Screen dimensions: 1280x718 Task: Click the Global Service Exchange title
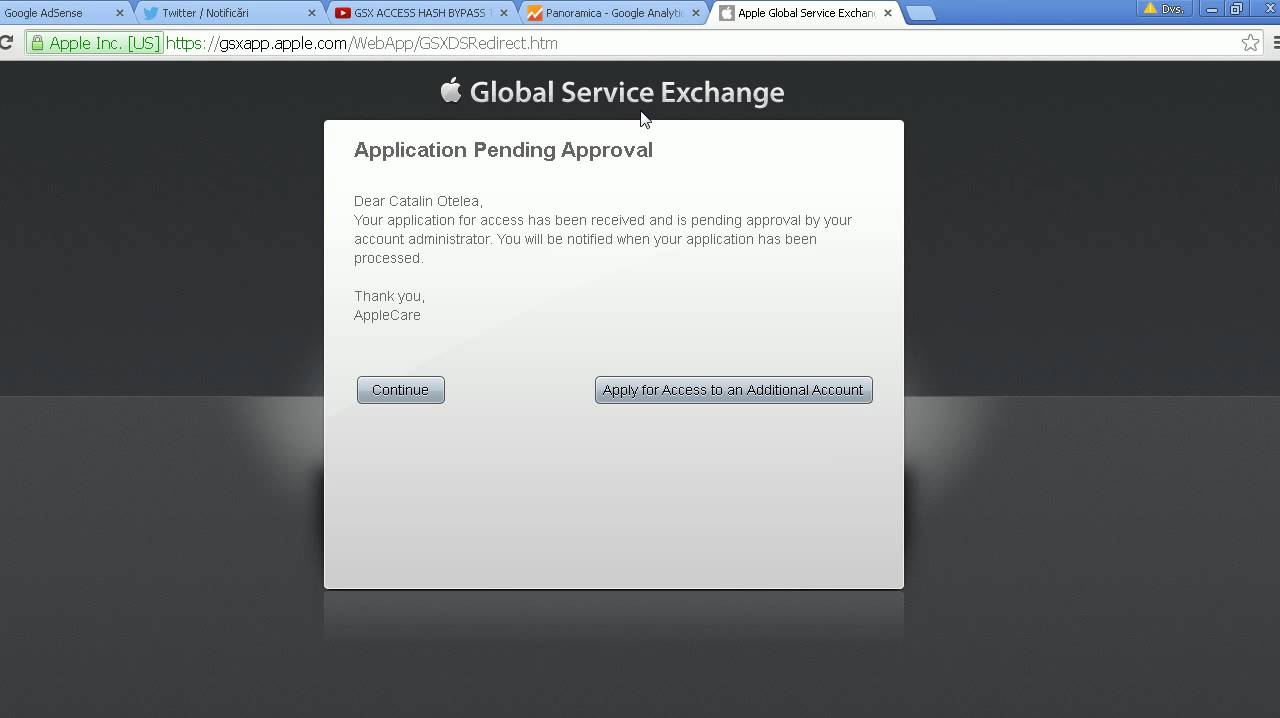click(x=627, y=92)
